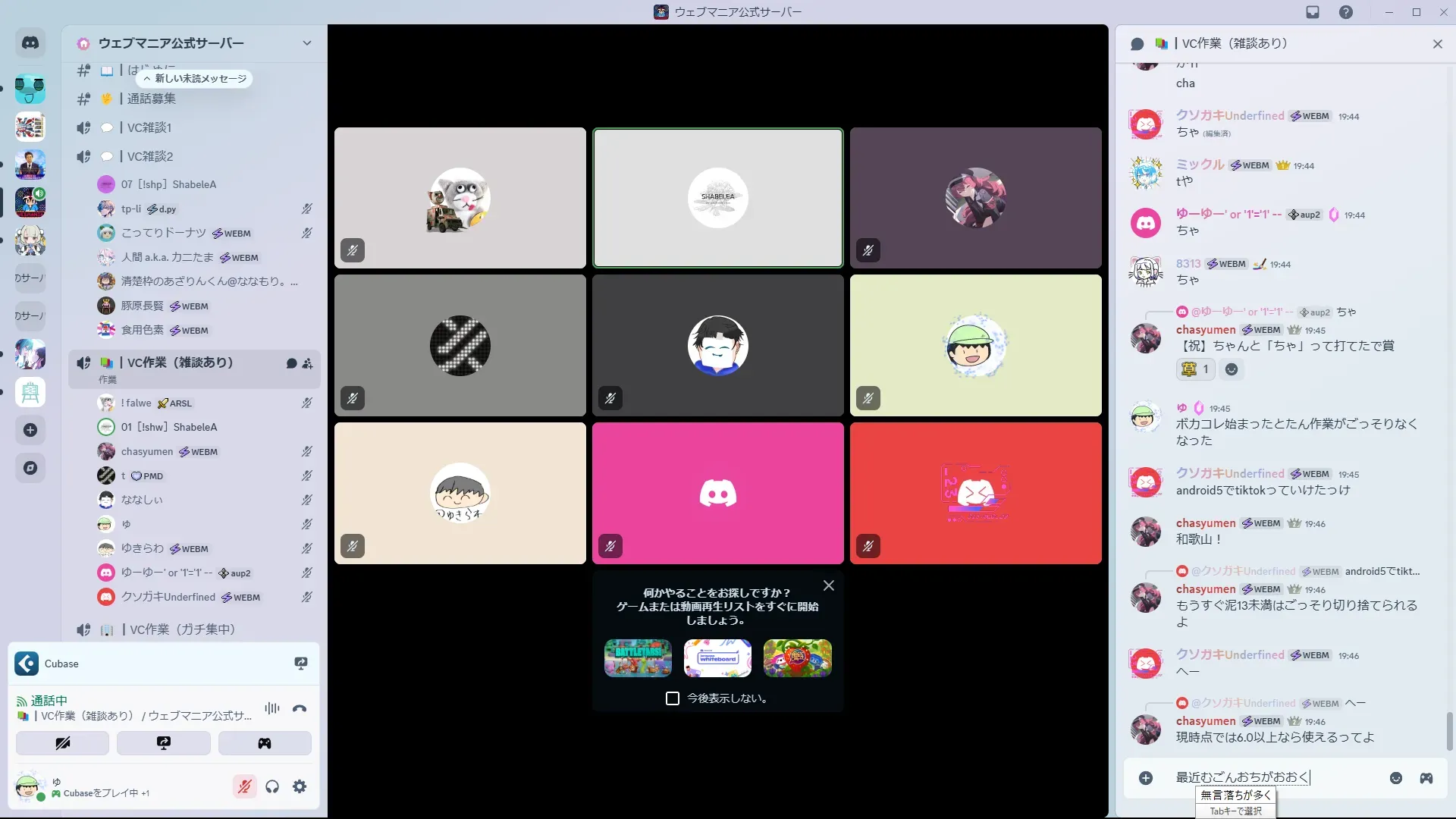Toggle microphone mute in user panel
The image size is (1456, 819).
tap(244, 786)
